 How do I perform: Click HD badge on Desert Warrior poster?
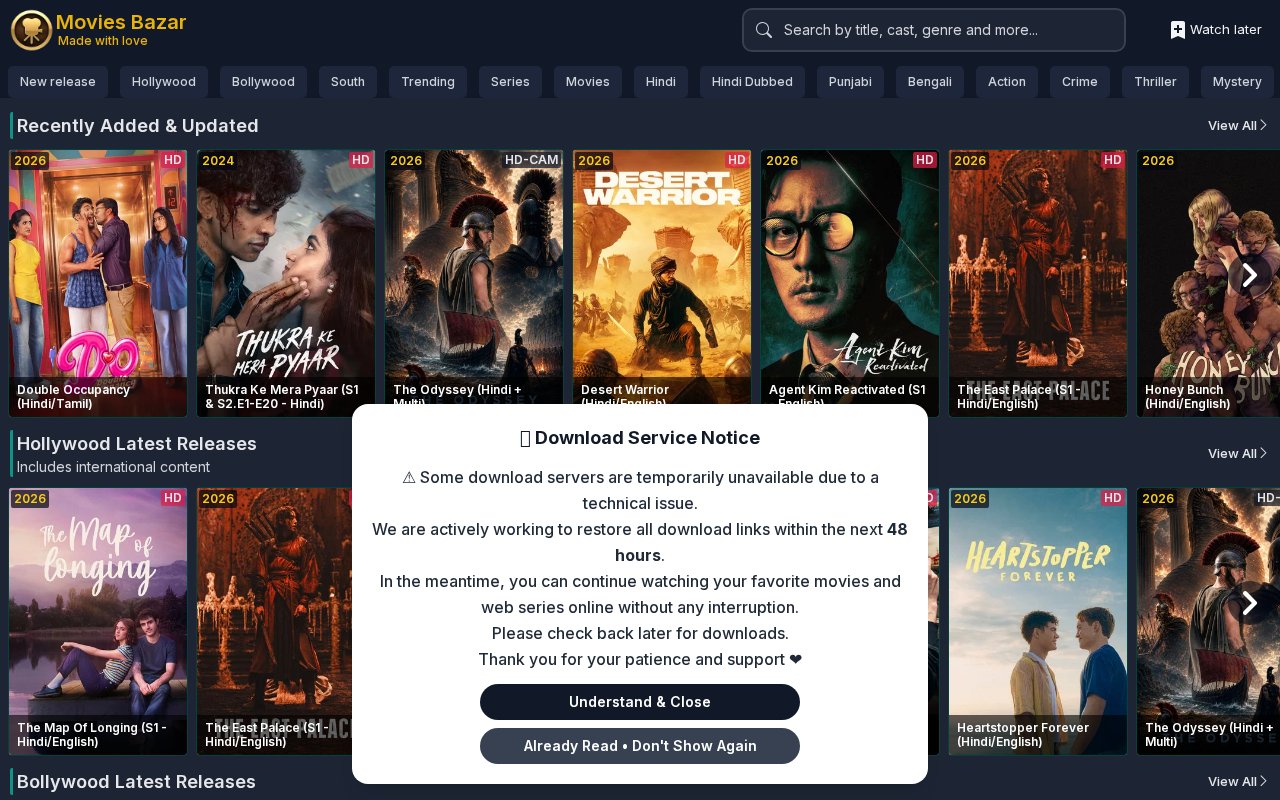coord(737,160)
